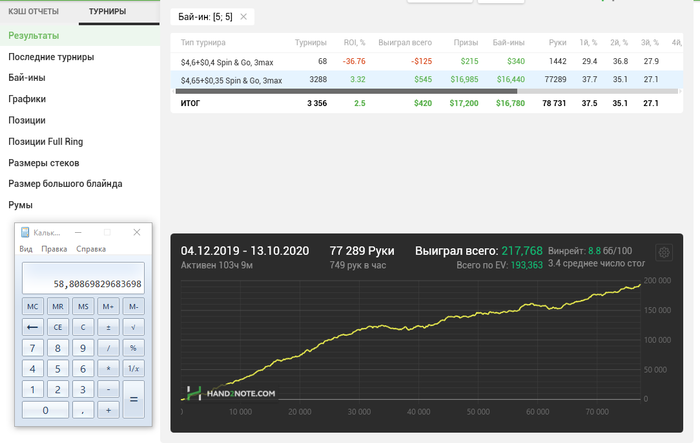Screen dimensions: 700x443
Task: Click calculator plus-minus sign button
Action: point(108,327)
